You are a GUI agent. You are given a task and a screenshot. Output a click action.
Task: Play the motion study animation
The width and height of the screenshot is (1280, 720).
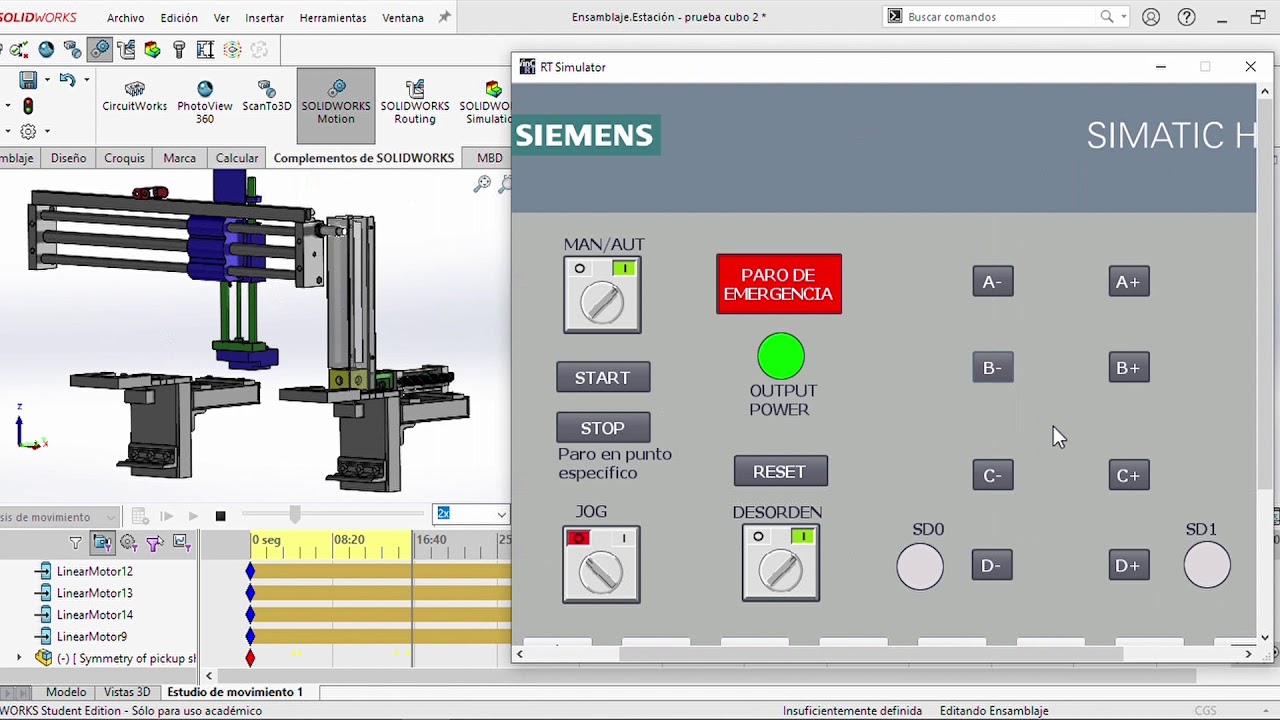tap(193, 516)
